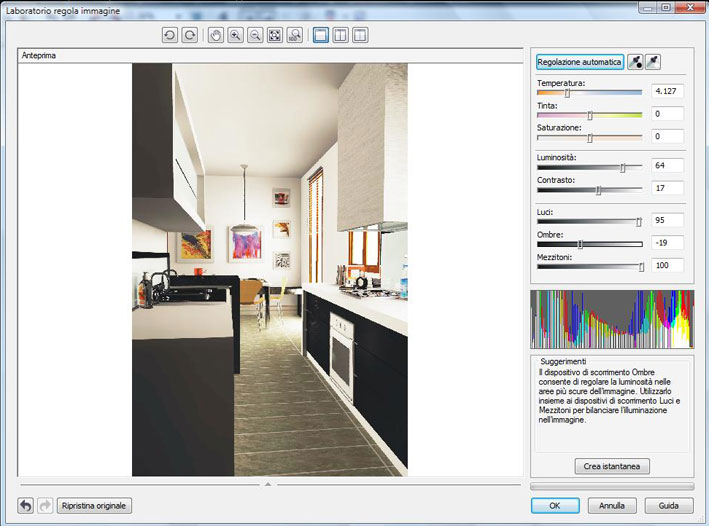Image resolution: width=709 pixels, height=526 pixels.
Task: Click Regolazione automatica button
Action: (580, 62)
